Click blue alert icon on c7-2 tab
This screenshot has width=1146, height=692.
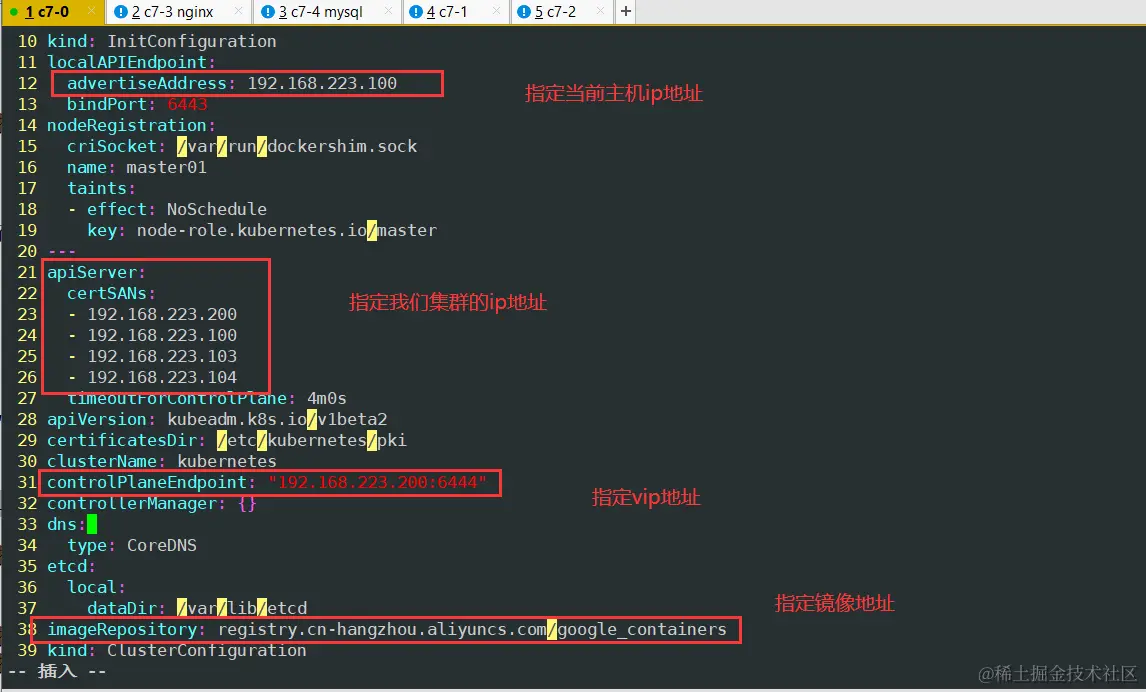523,12
